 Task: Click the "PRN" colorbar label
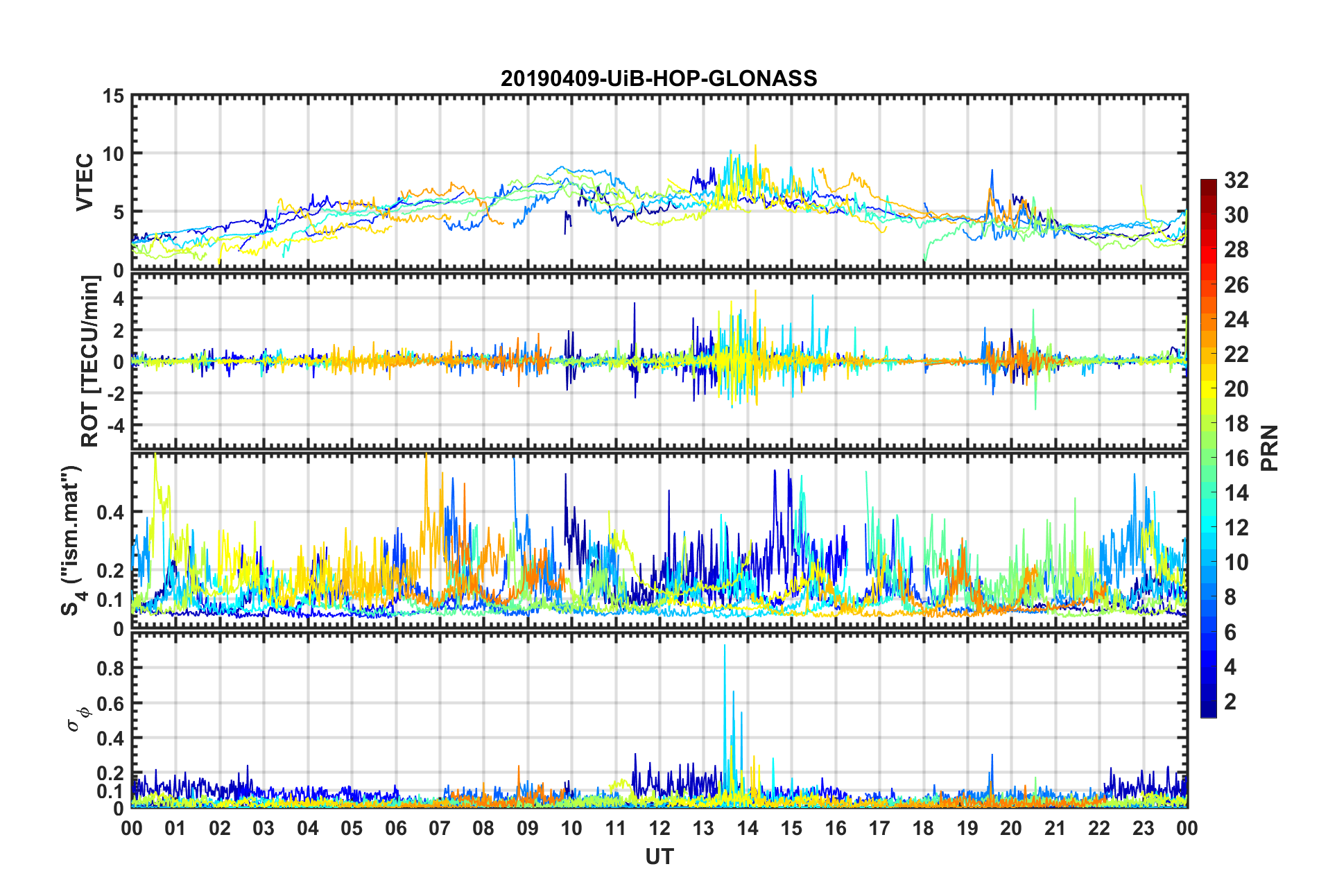pos(1269,448)
